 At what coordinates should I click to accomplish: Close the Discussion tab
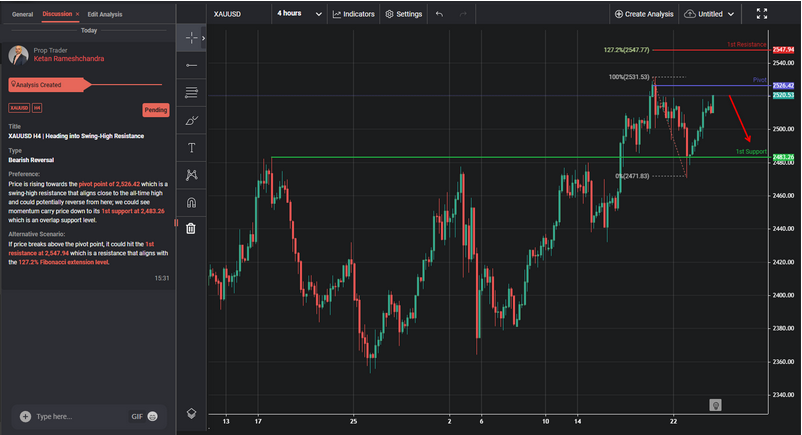(77, 14)
